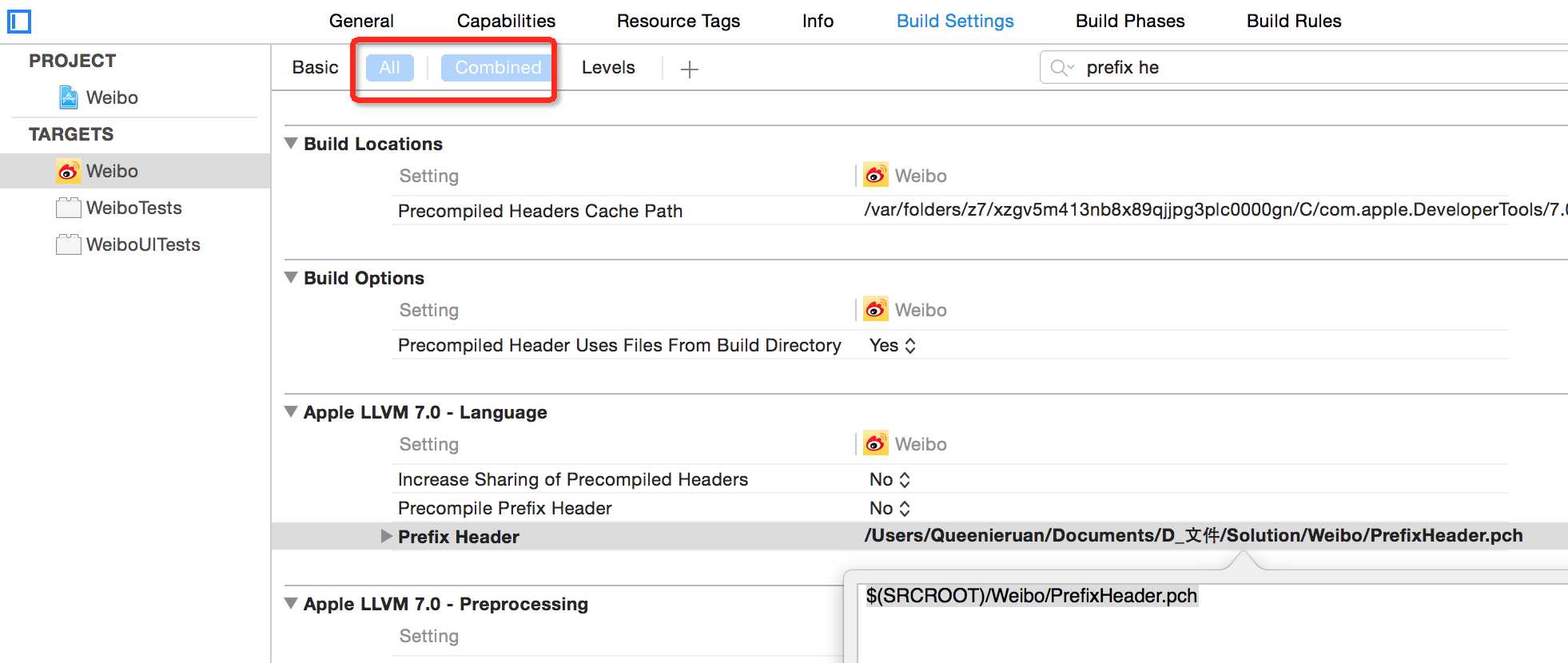Select the Basic settings filter

tap(315, 68)
